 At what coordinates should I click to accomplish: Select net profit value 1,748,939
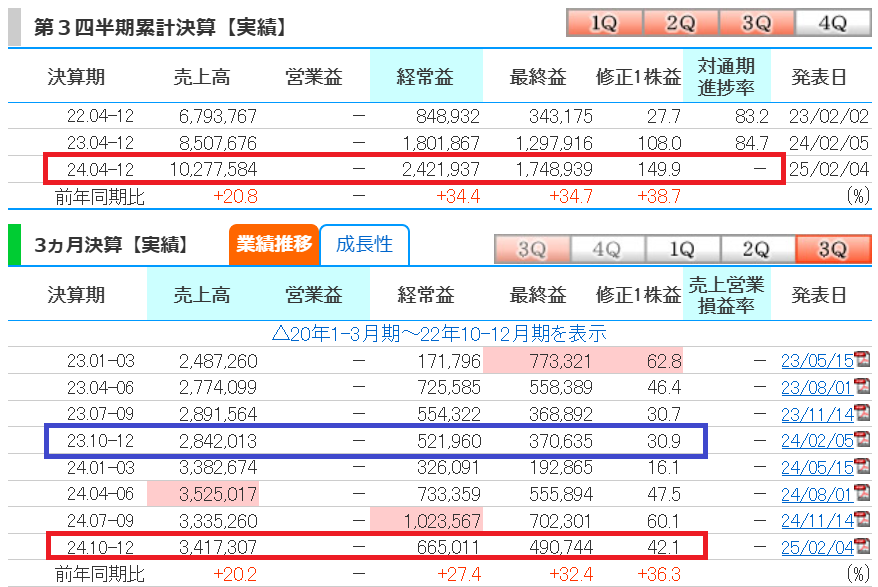554,169
